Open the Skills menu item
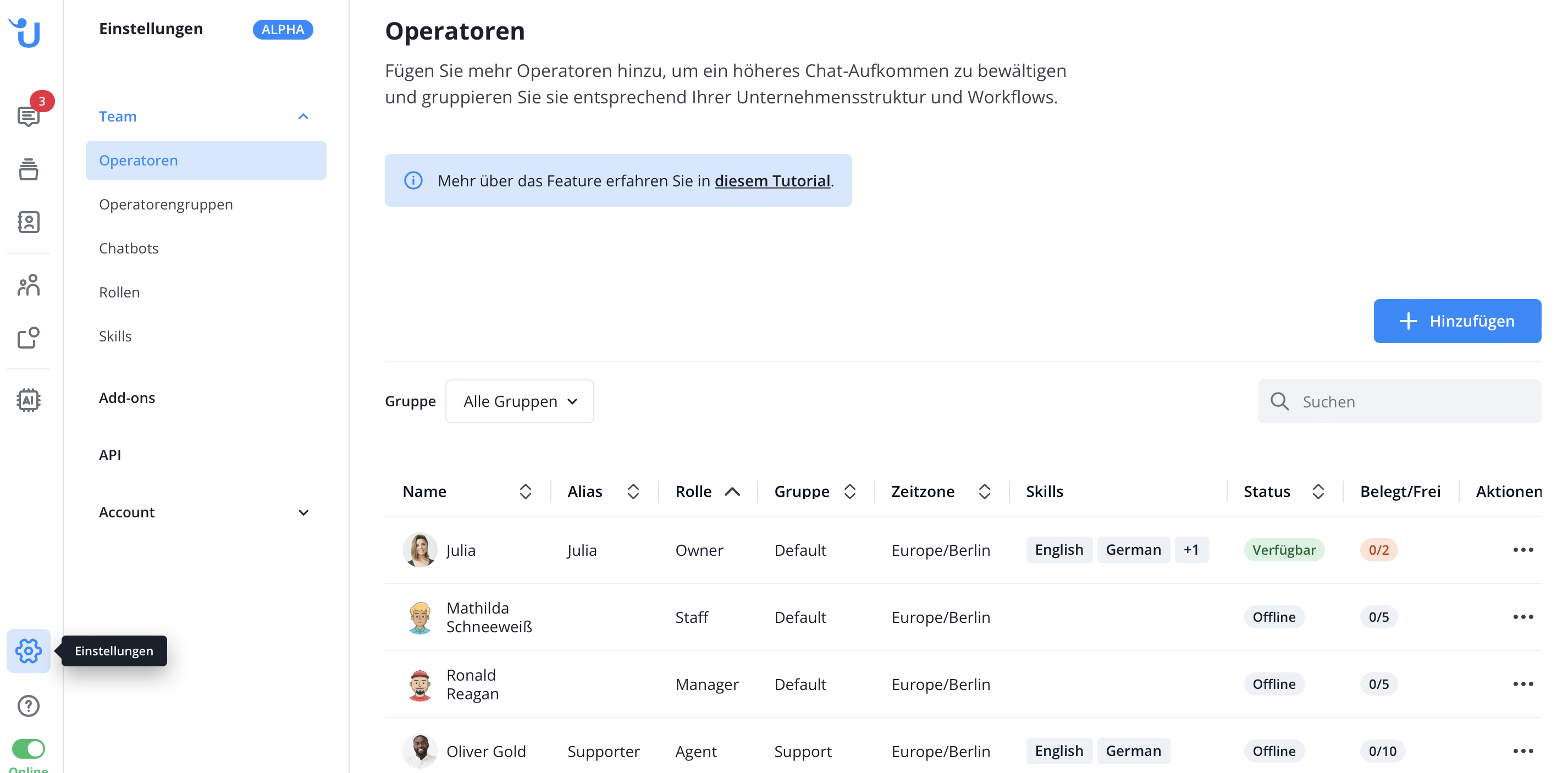1568x773 pixels. tap(115, 336)
